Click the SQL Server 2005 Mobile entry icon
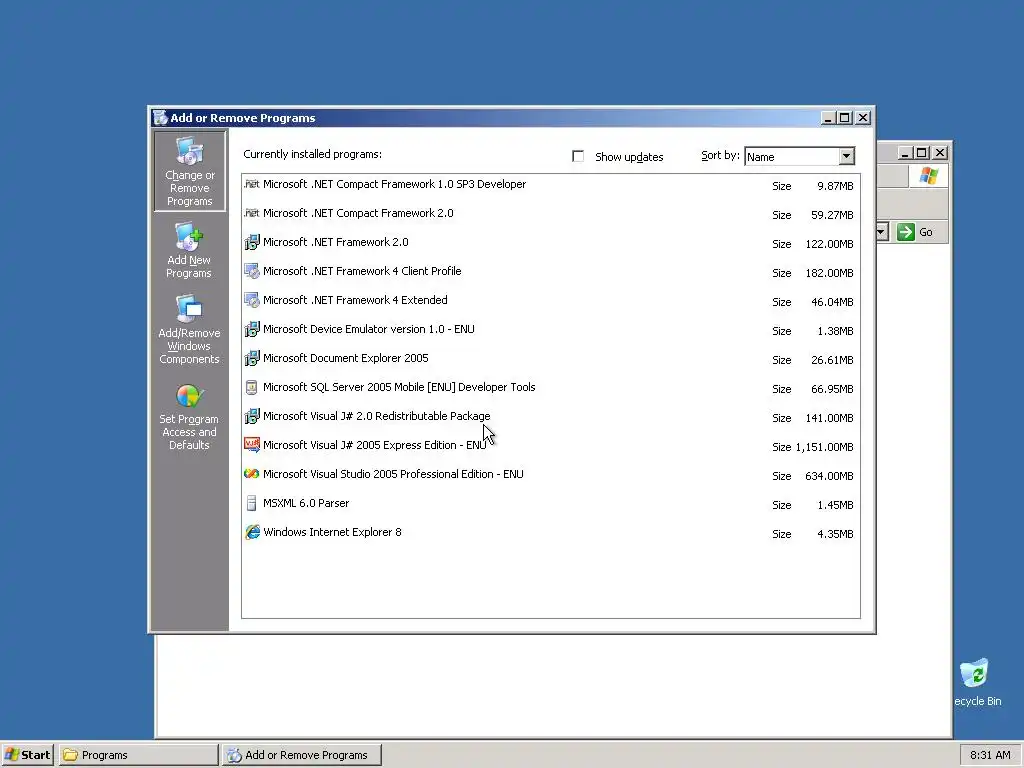Screen dimensions: 1024x768 (x=251, y=387)
